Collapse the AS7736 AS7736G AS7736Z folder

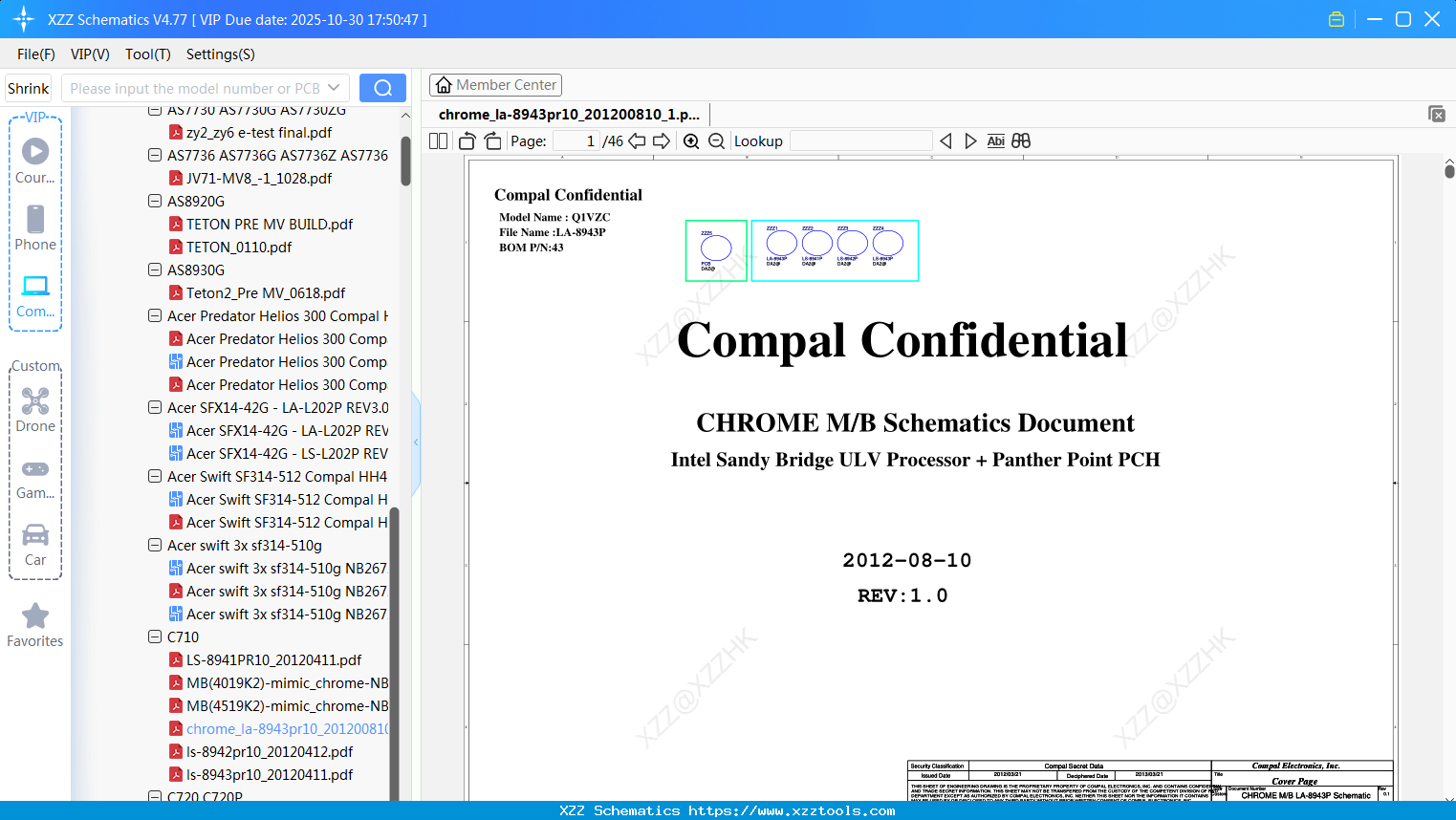pos(155,155)
